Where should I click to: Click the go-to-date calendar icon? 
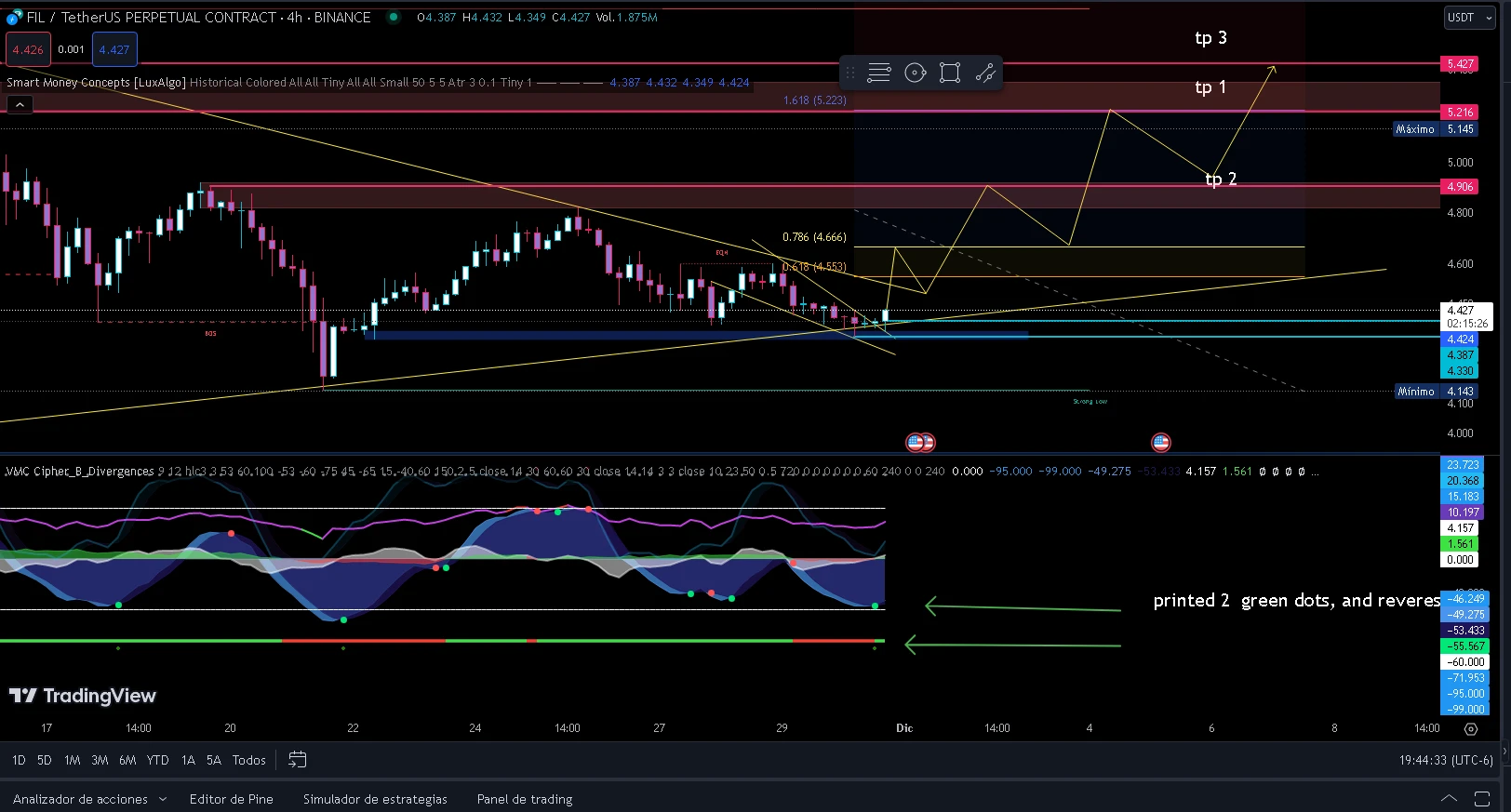click(x=298, y=760)
